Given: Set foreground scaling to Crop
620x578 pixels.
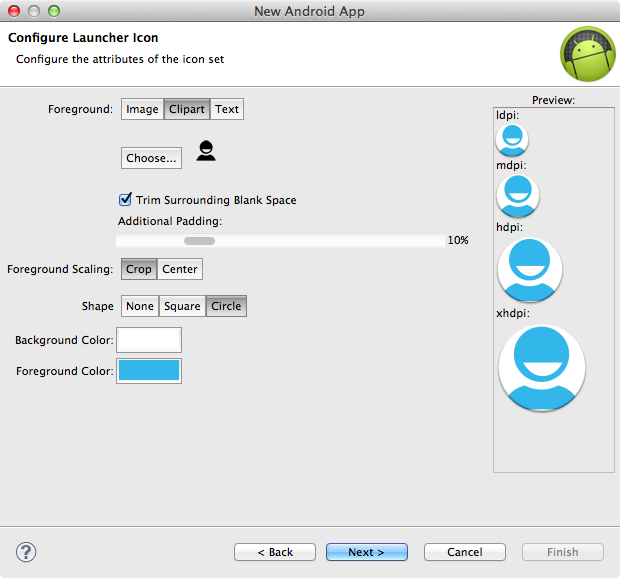Looking at the screenshot, I should (139, 269).
